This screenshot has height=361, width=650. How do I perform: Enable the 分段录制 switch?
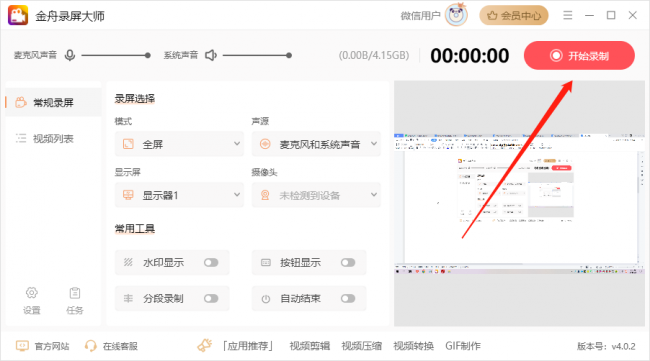click(x=211, y=298)
